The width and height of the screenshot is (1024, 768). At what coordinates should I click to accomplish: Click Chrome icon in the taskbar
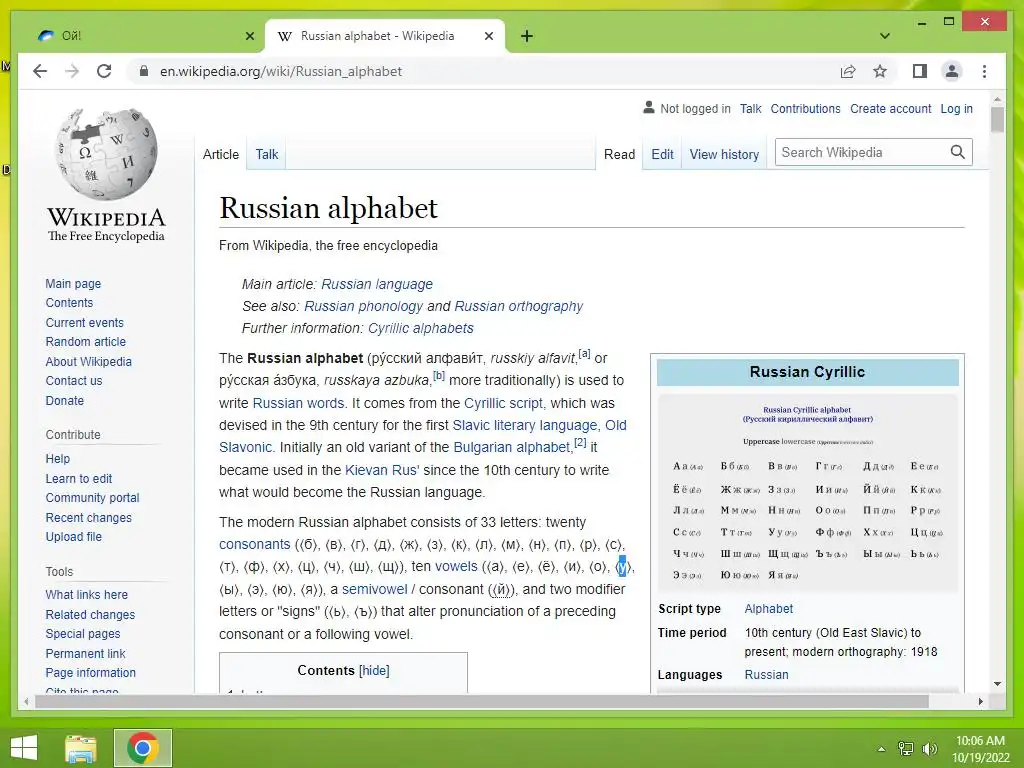pos(142,748)
